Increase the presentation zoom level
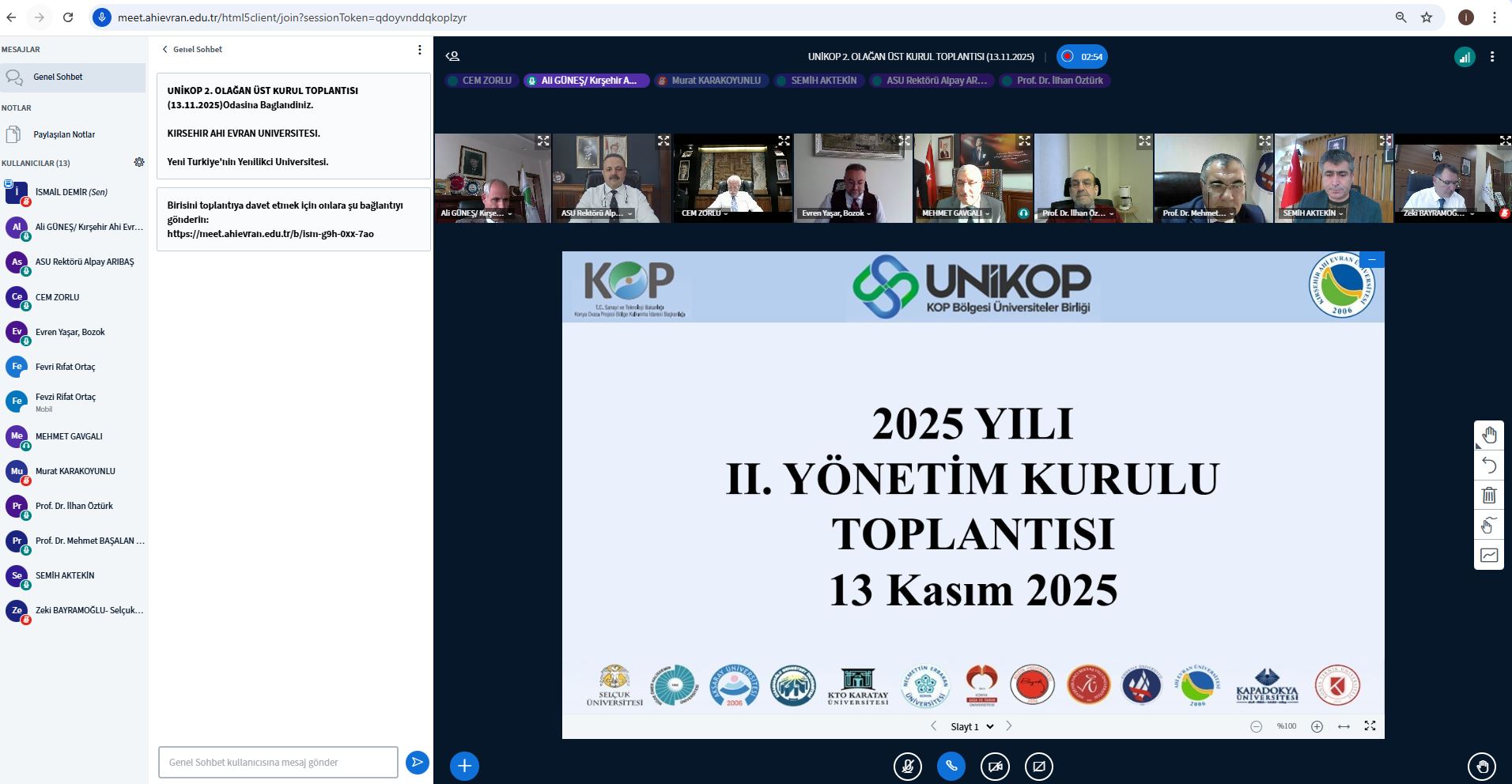The image size is (1512, 784). [1317, 726]
